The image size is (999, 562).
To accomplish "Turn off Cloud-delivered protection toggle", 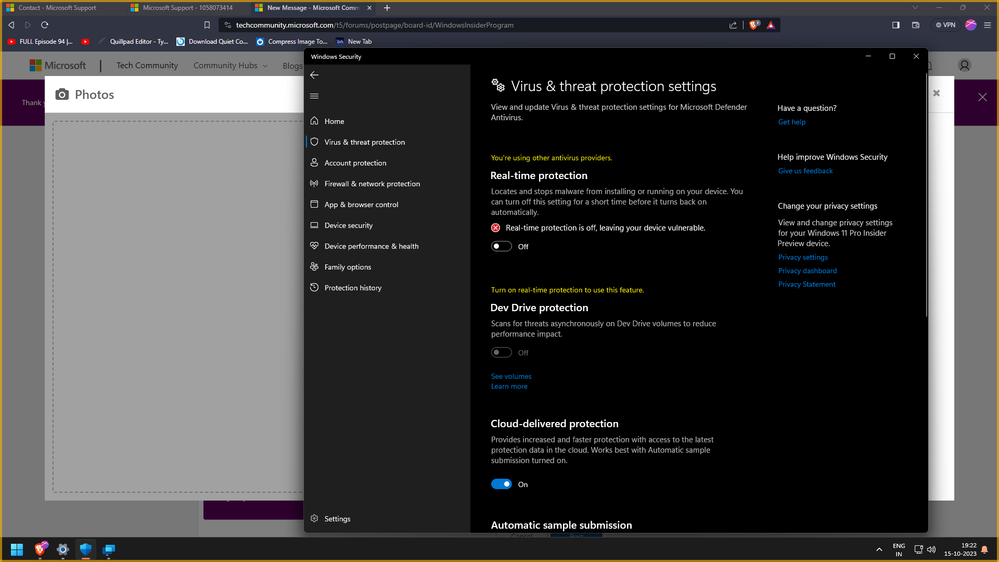I will point(501,484).
